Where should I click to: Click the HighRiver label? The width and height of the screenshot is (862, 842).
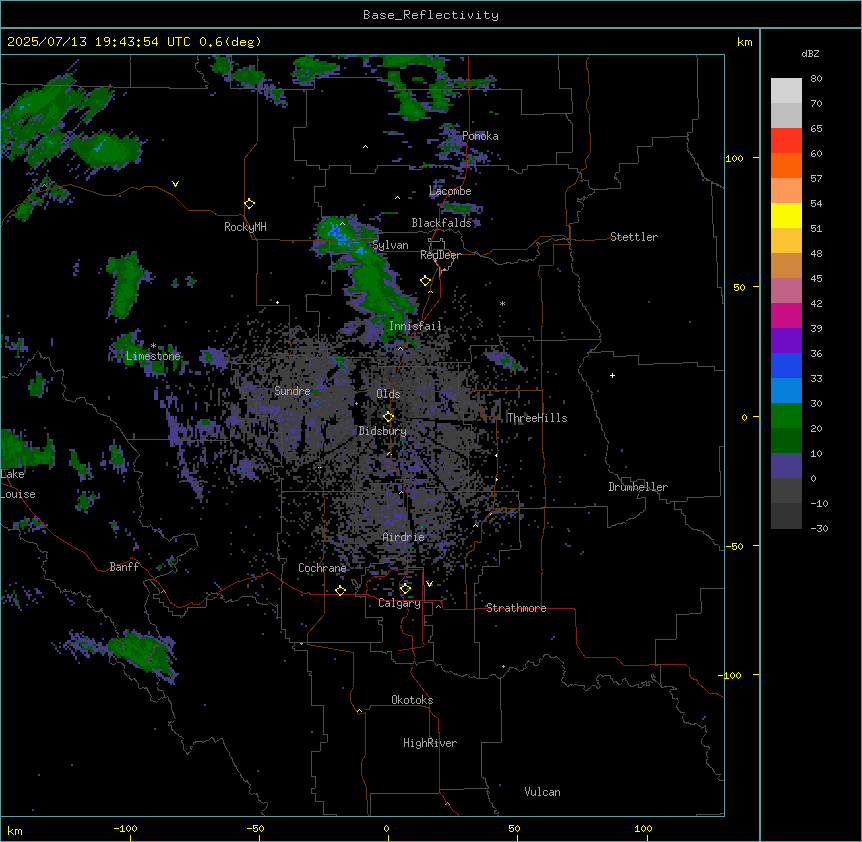430,743
